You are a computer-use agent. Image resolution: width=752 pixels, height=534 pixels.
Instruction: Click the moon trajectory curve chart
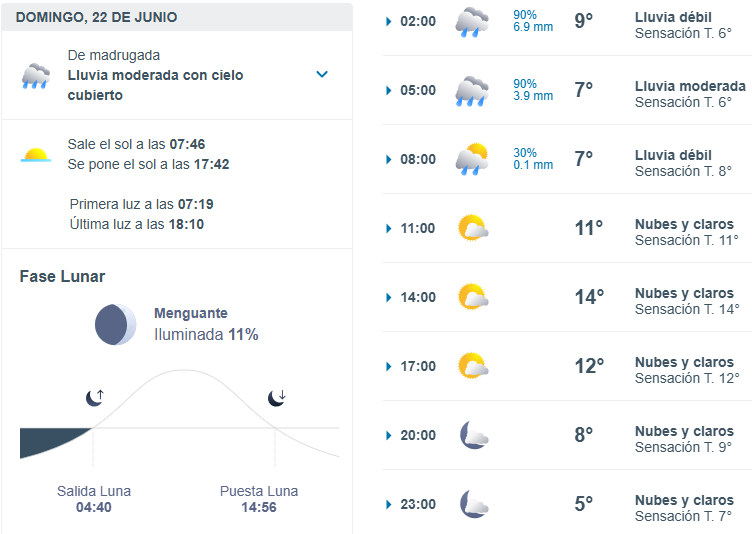[179, 417]
